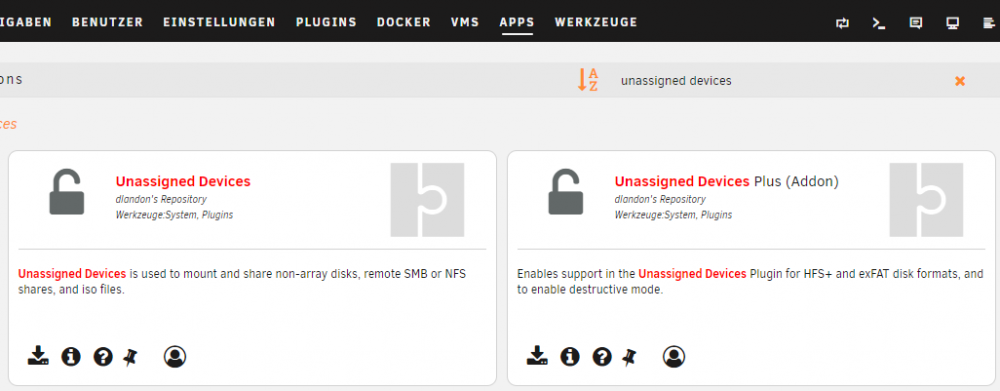View author profile for Unassigned Devices Plus

(x=673, y=356)
